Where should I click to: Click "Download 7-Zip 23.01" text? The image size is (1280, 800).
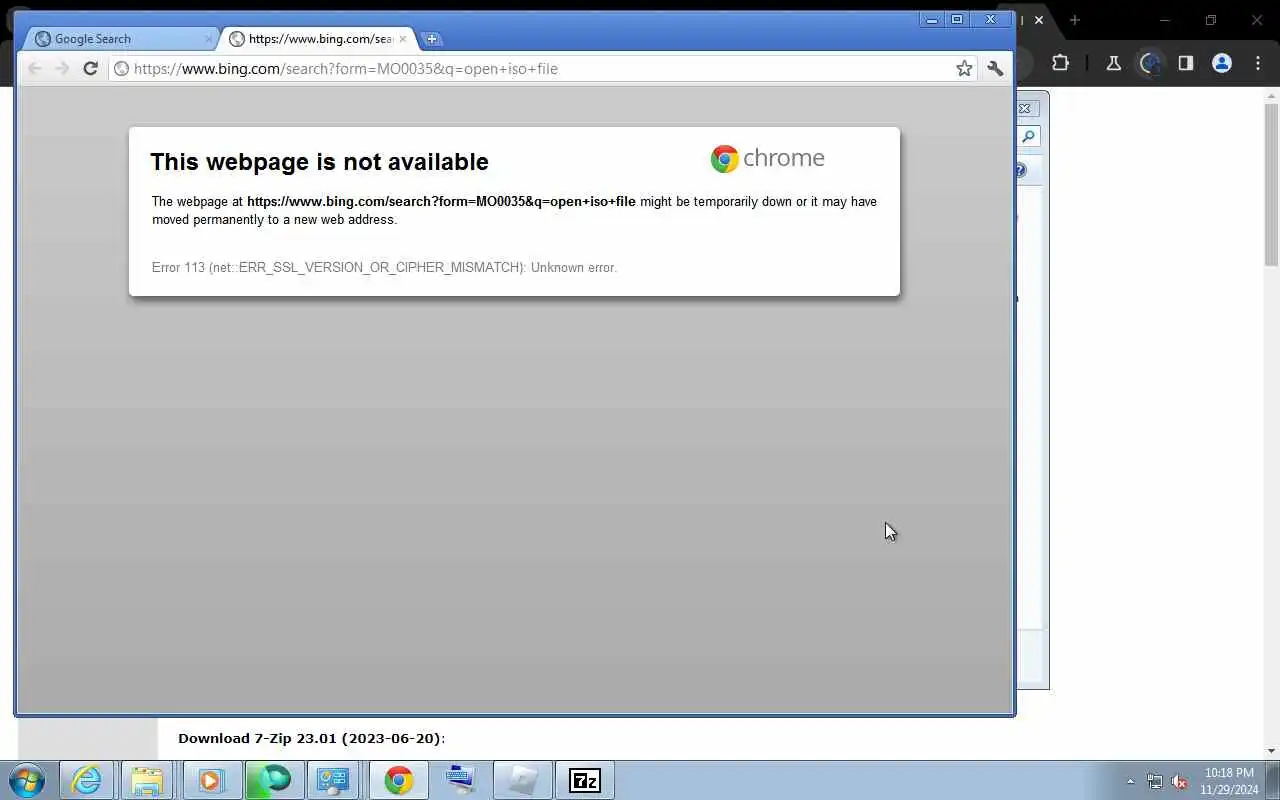point(311,738)
